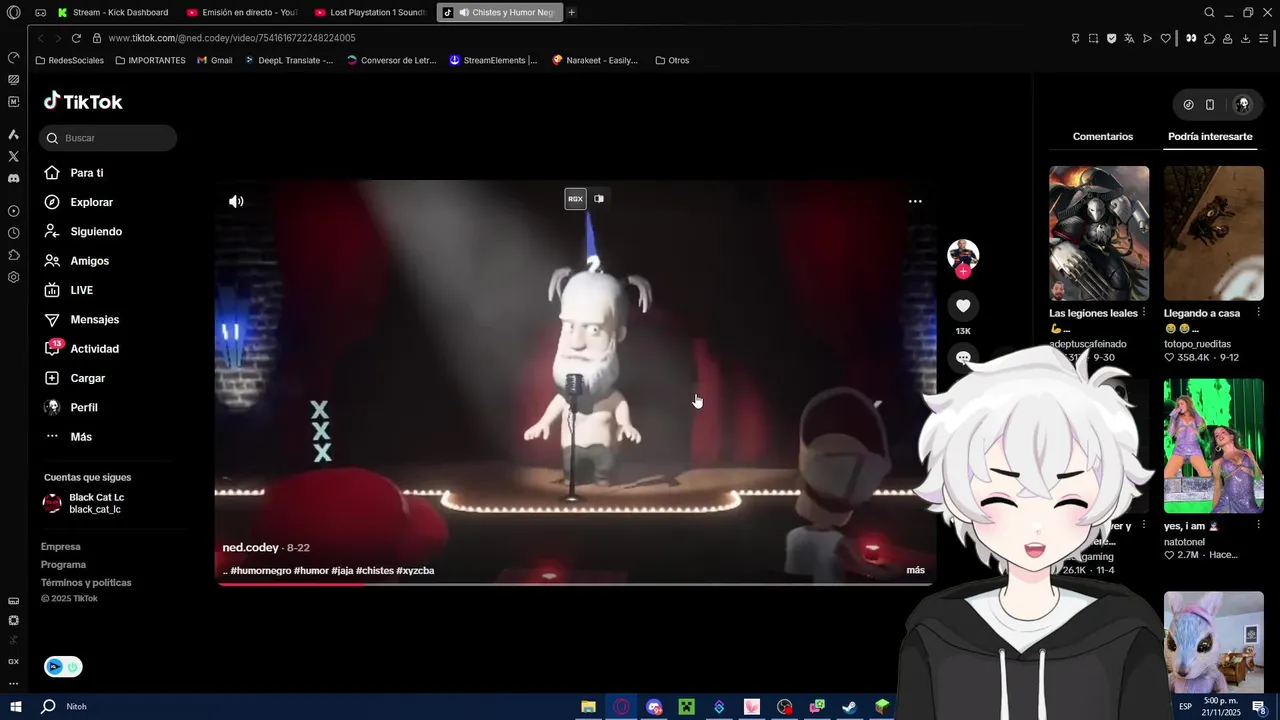Open the video comments bubble icon
Viewport: 1280px width, 720px height.
pos(963,357)
